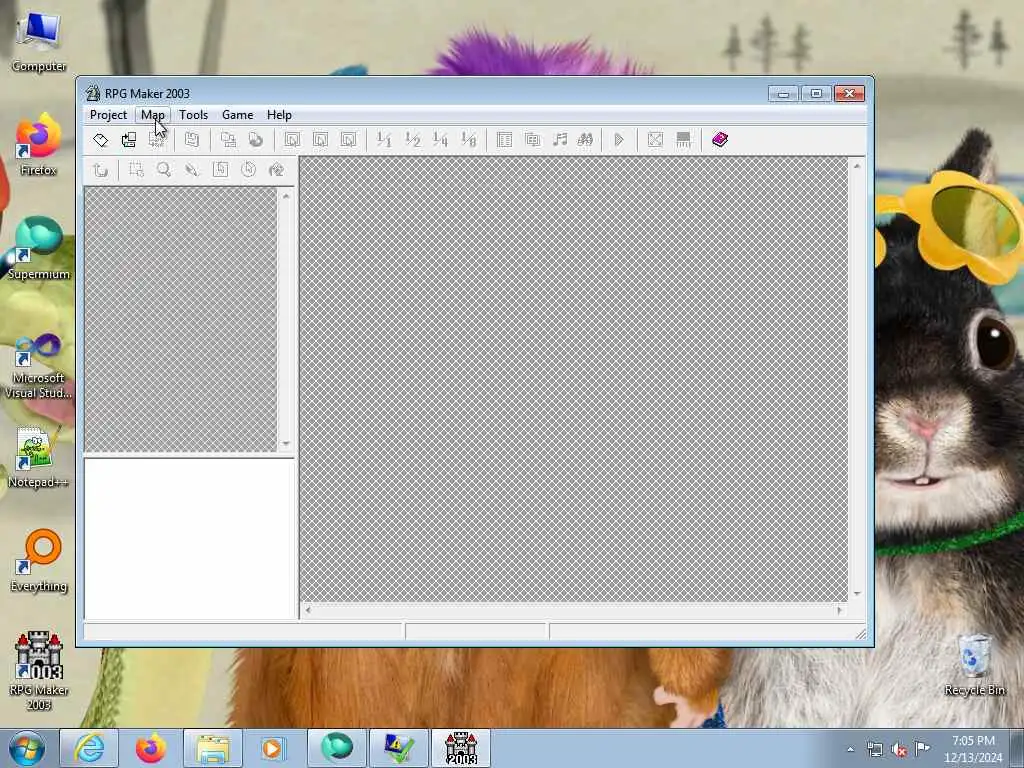Click the taskbar clock showing 7:05 PM
Viewport: 1024px width, 768px height.
coord(973,748)
